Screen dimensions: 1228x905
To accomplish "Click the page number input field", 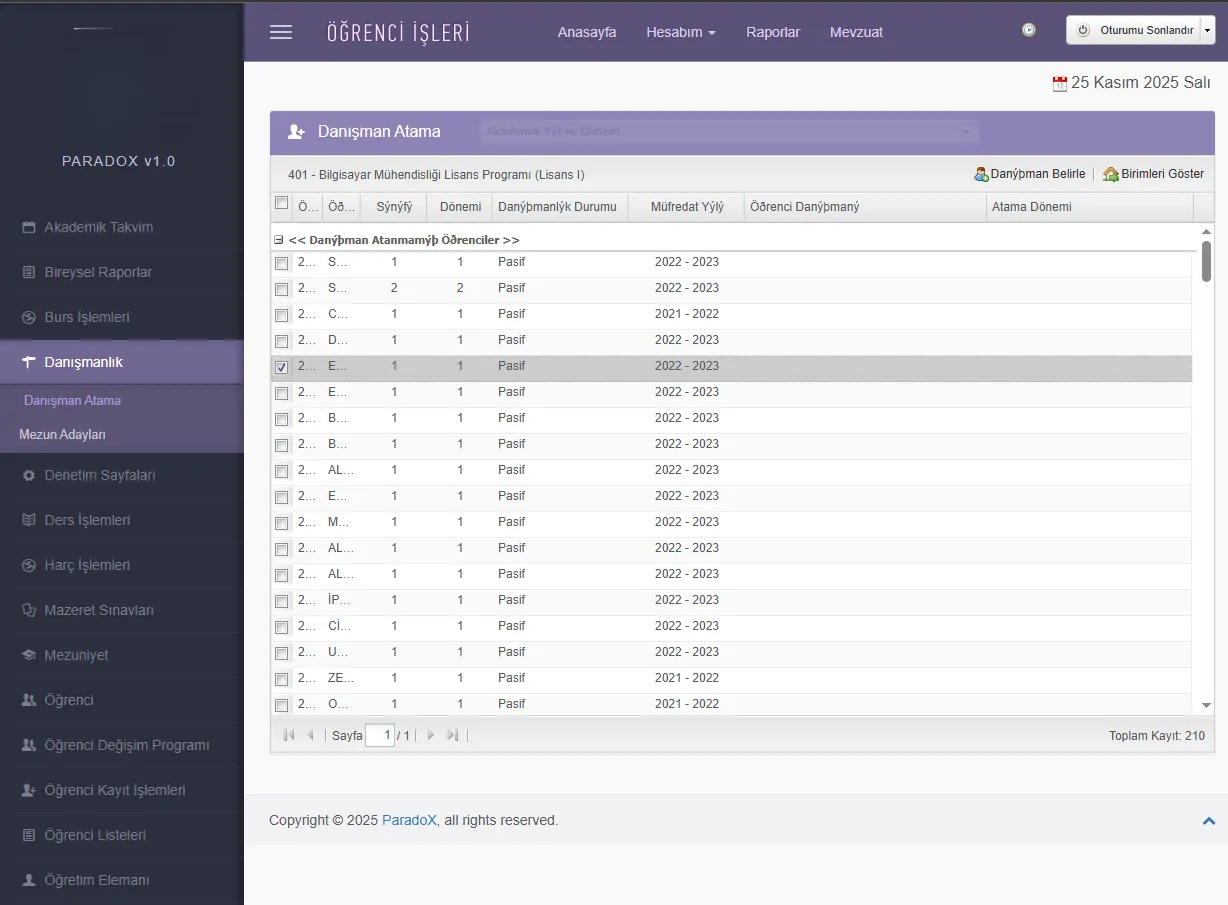I will (380, 735).
